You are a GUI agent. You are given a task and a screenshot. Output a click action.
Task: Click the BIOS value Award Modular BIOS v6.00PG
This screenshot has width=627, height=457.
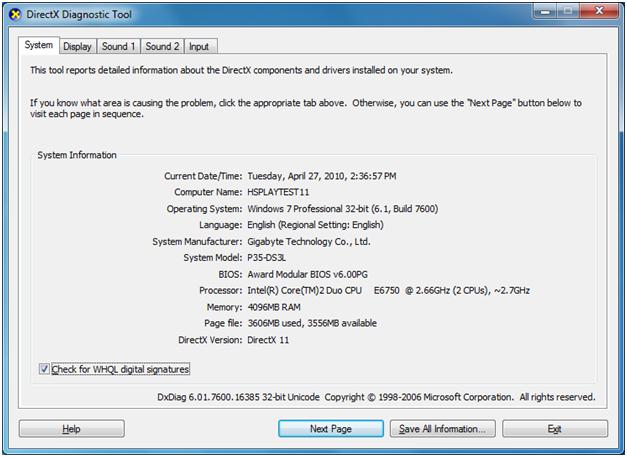[x=308, y=274]
